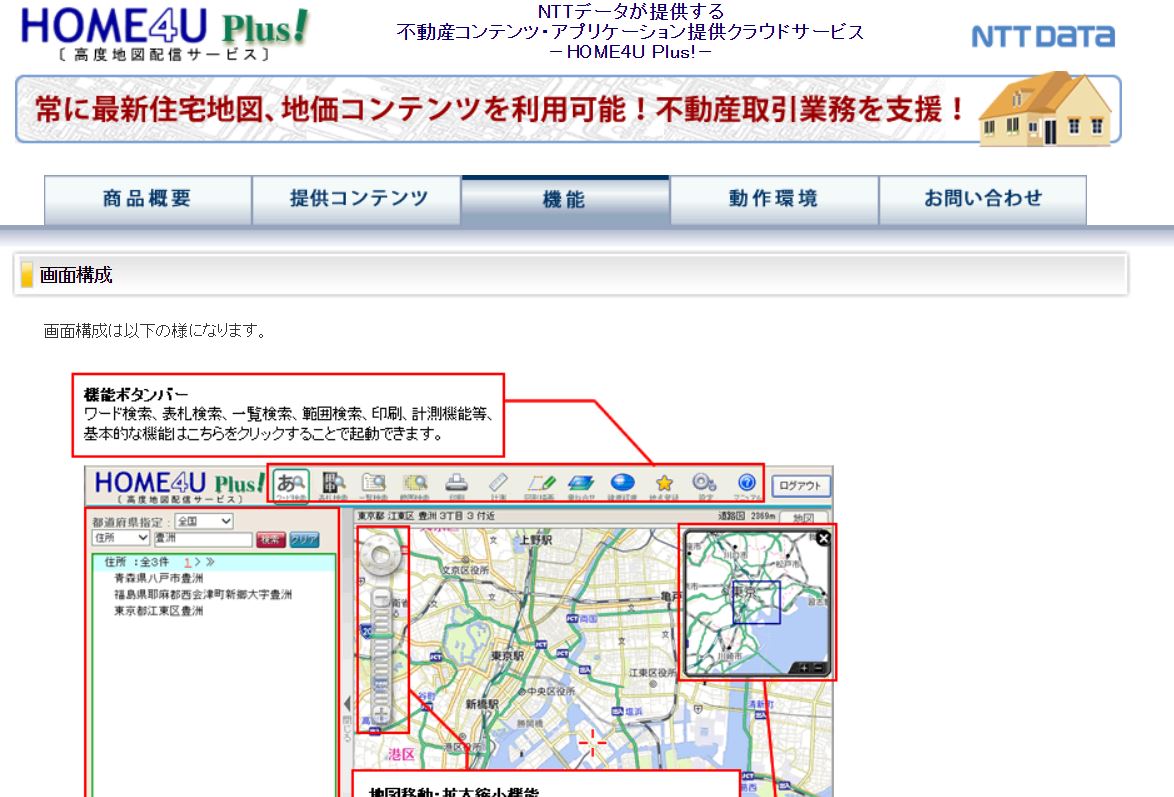Image resolution: width=1174 pixels, height=797 pixels.
Task: Open the 一覧検索 list search tool
Action: [373, 485]
